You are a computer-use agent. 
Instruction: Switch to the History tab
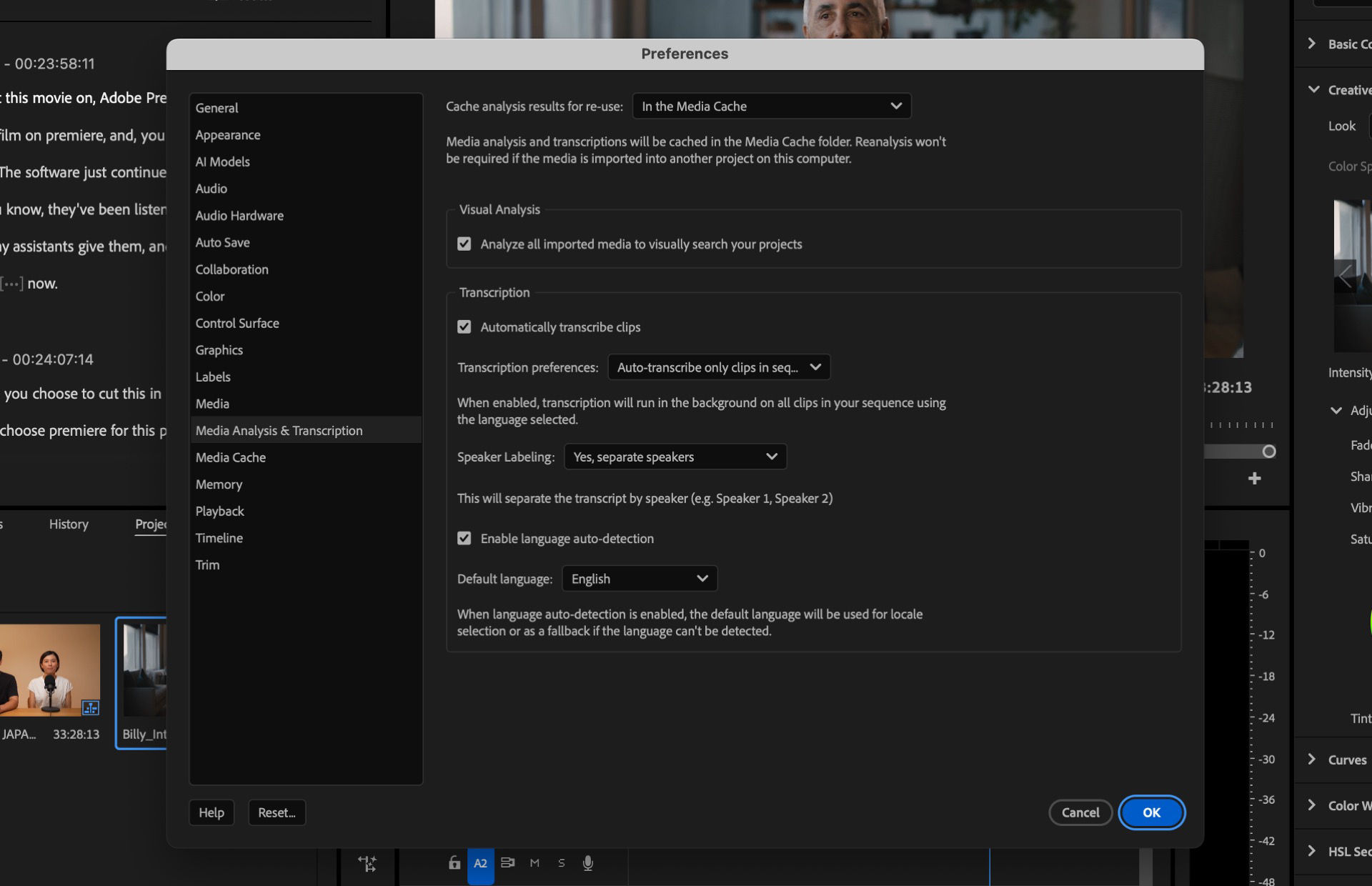click(69, 524)
